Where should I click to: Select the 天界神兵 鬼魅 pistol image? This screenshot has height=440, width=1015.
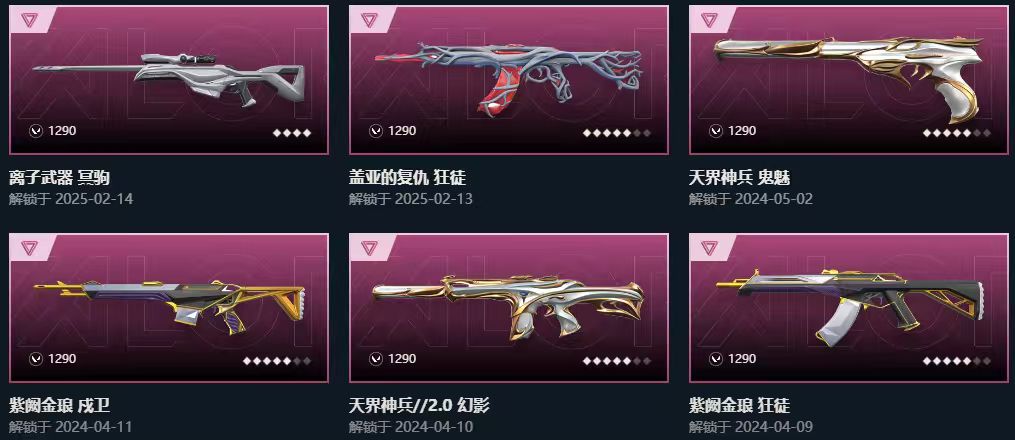(x=849, y=76)
